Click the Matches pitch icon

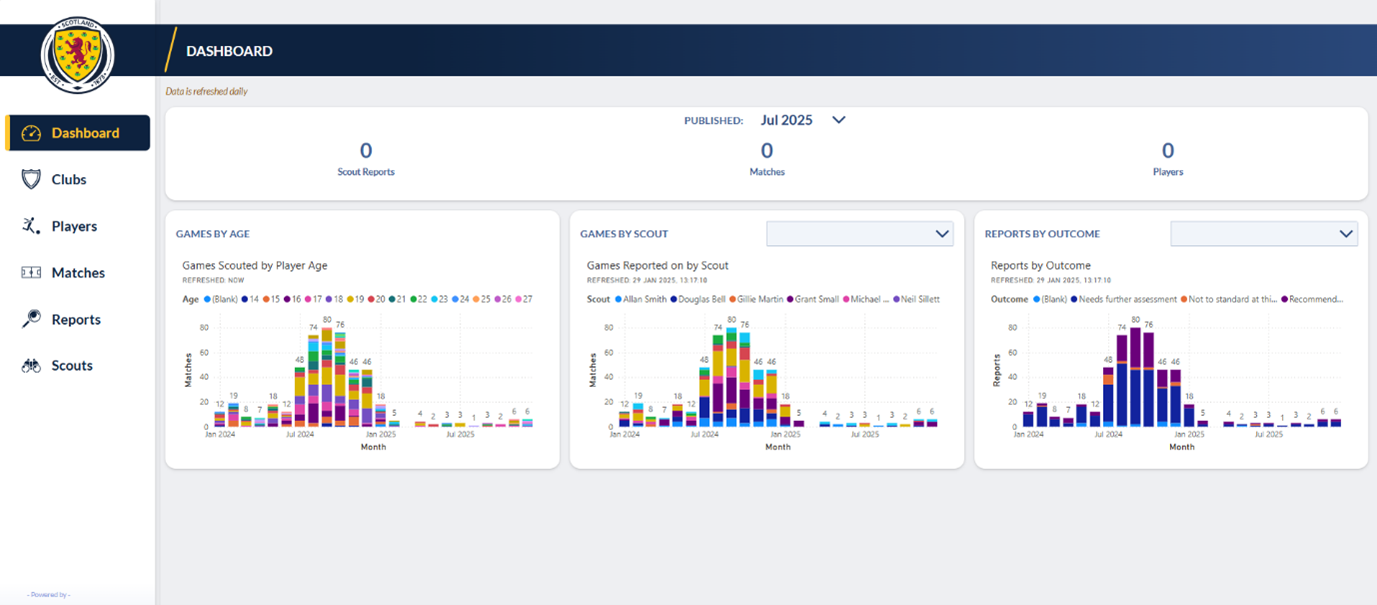[31, 273]
